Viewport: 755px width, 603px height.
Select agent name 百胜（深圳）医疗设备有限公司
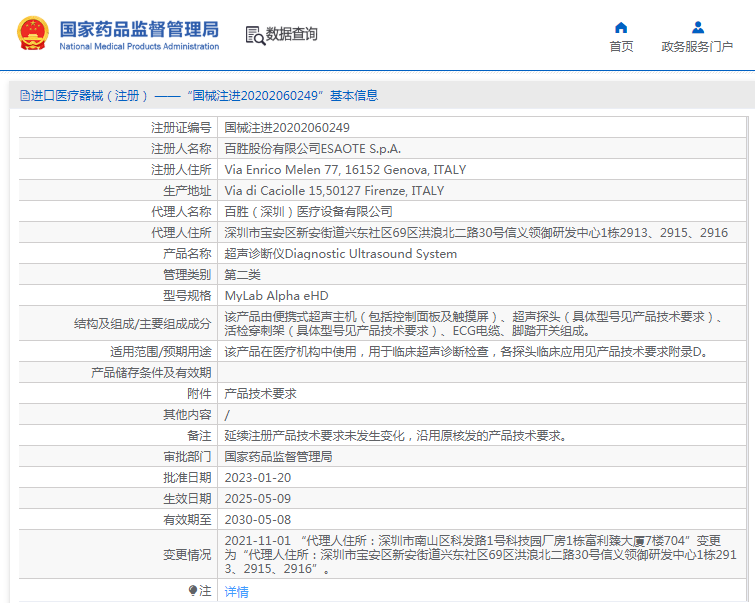click(x=308, y=211)
